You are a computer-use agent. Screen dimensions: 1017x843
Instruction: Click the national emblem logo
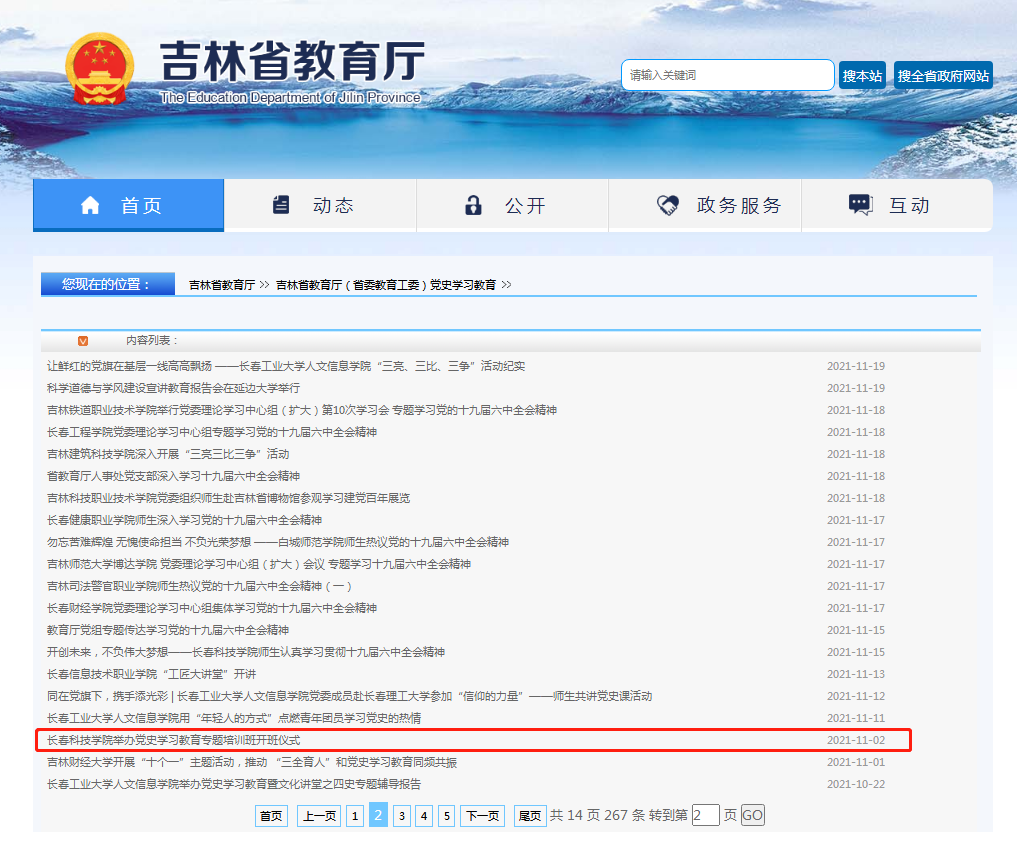click(98, 69)
